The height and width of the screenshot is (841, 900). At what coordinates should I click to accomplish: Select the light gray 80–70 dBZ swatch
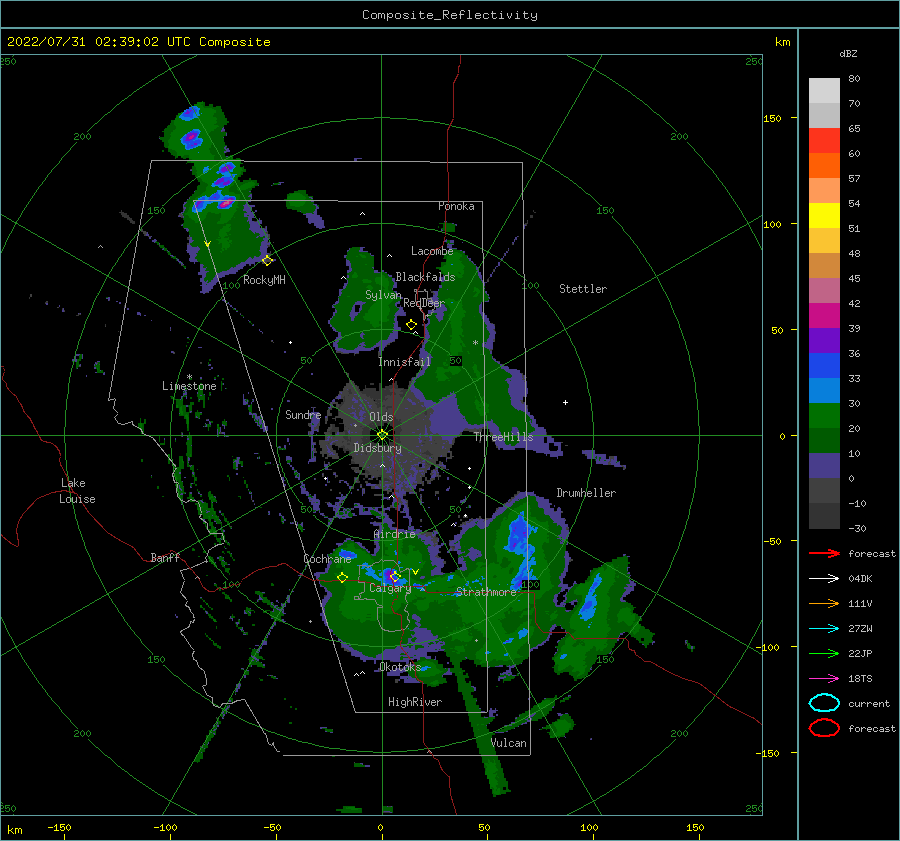click(824, 91)
